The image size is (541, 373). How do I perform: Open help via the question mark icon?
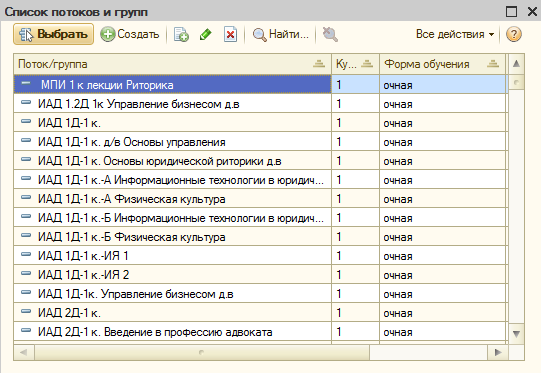click(513, 34)
